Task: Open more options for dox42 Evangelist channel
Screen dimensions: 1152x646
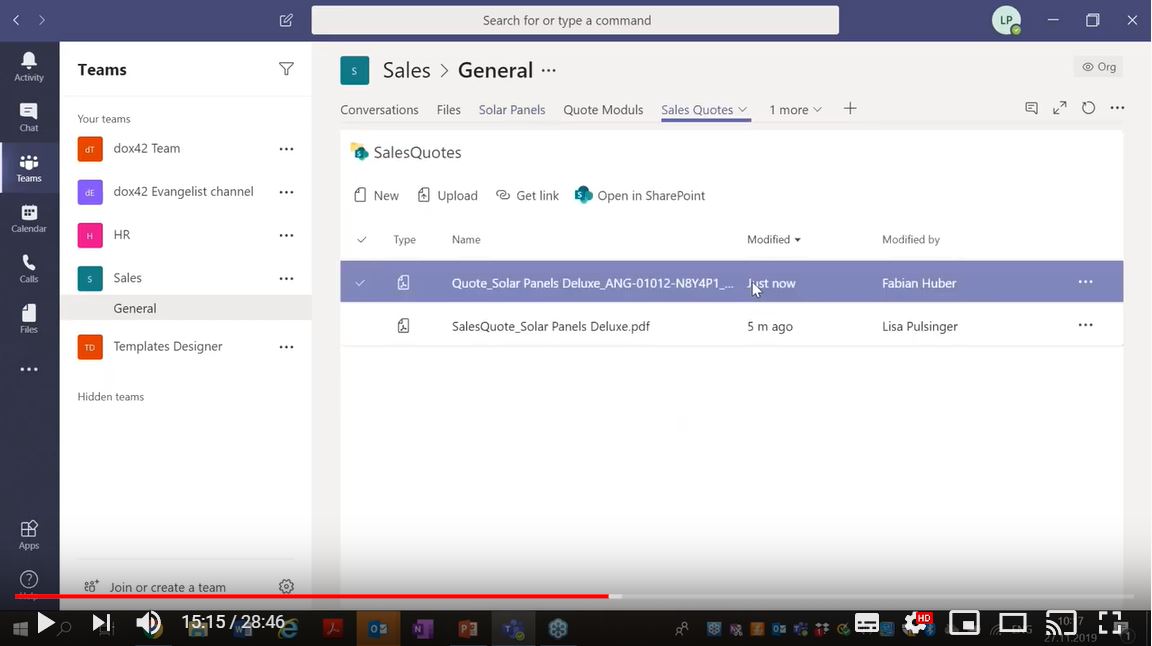Action: point(287,193)
